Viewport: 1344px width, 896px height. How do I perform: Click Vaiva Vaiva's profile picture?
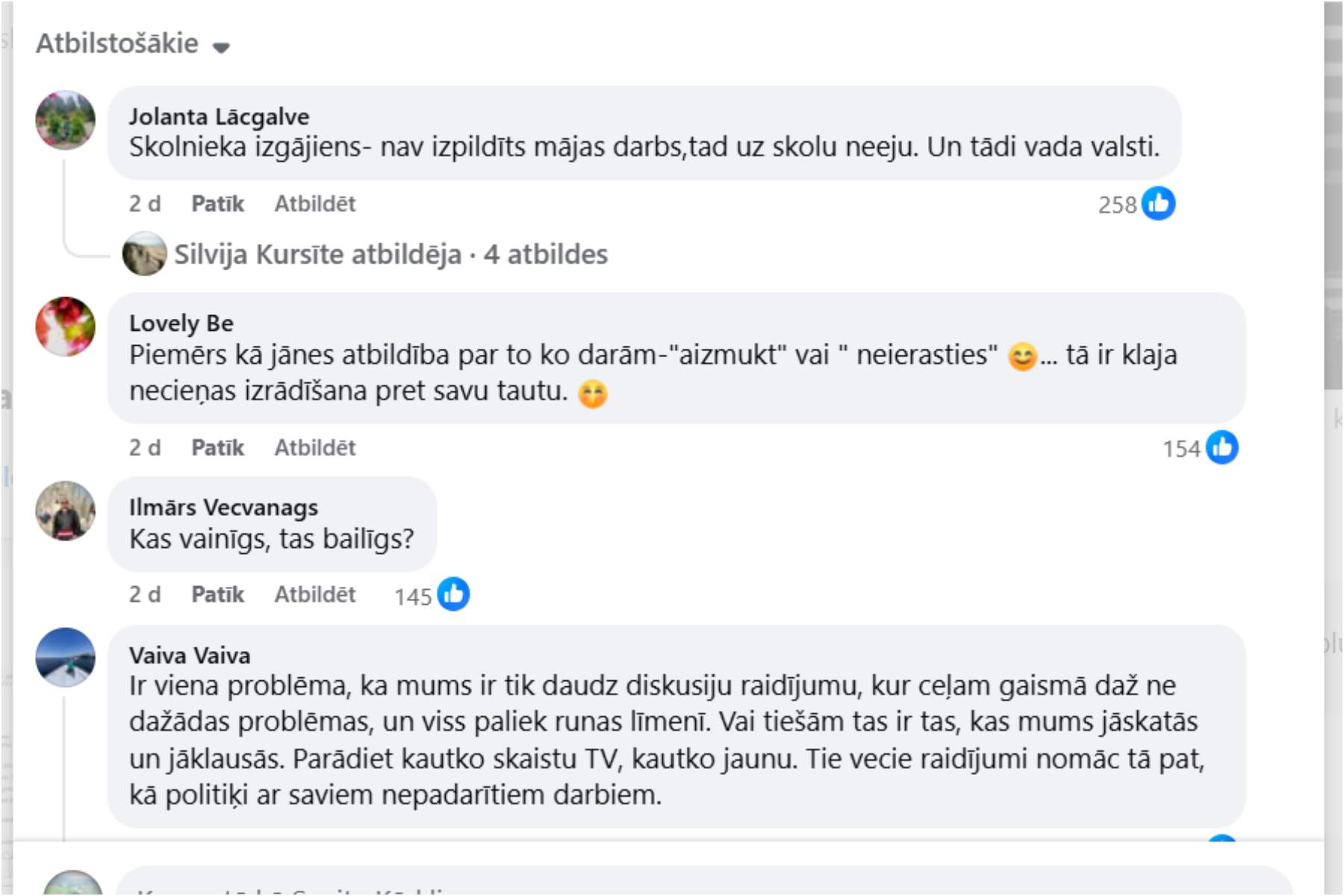pos(66,657)
